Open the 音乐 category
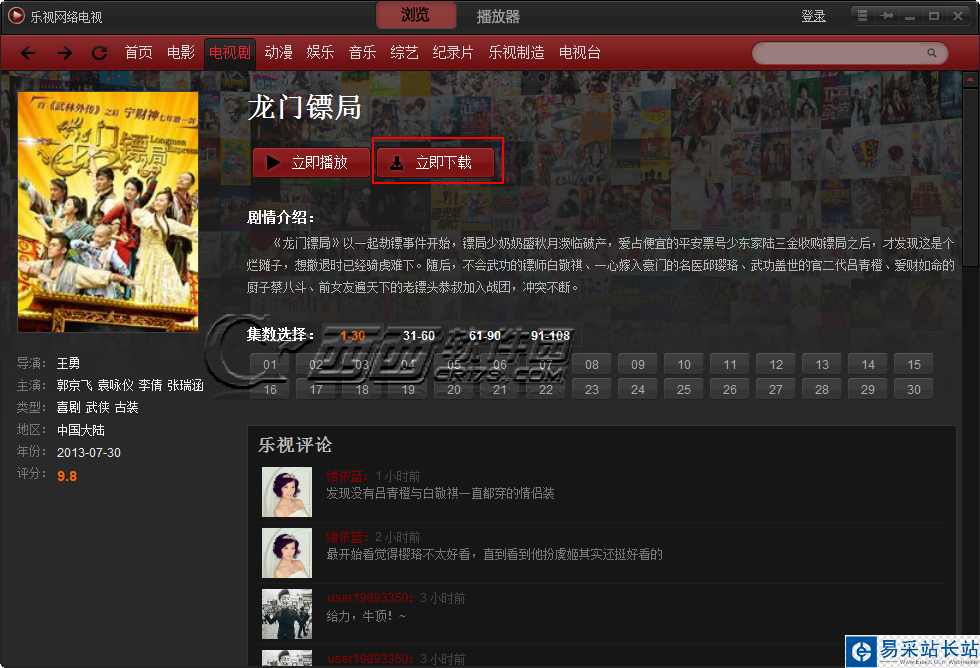The image size is (980, 668). pos(362,52)
